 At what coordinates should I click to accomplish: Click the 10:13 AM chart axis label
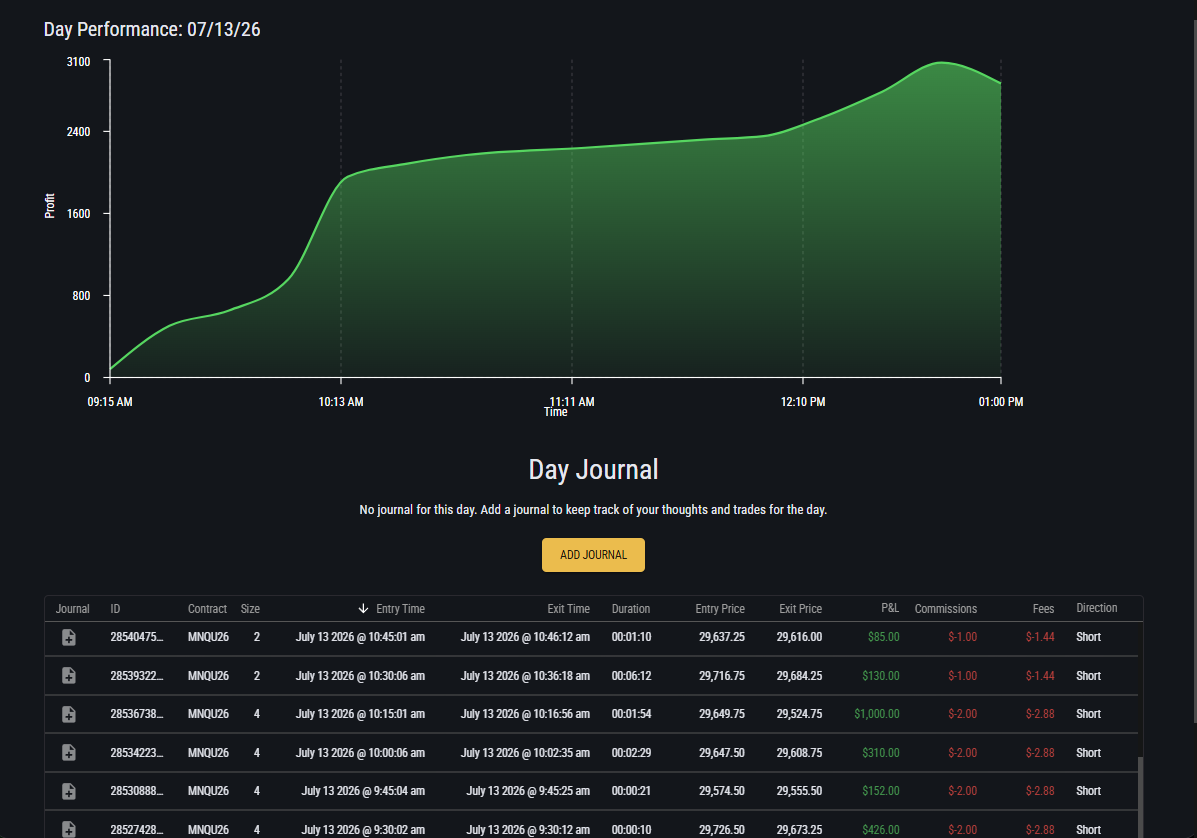(340, 401)
